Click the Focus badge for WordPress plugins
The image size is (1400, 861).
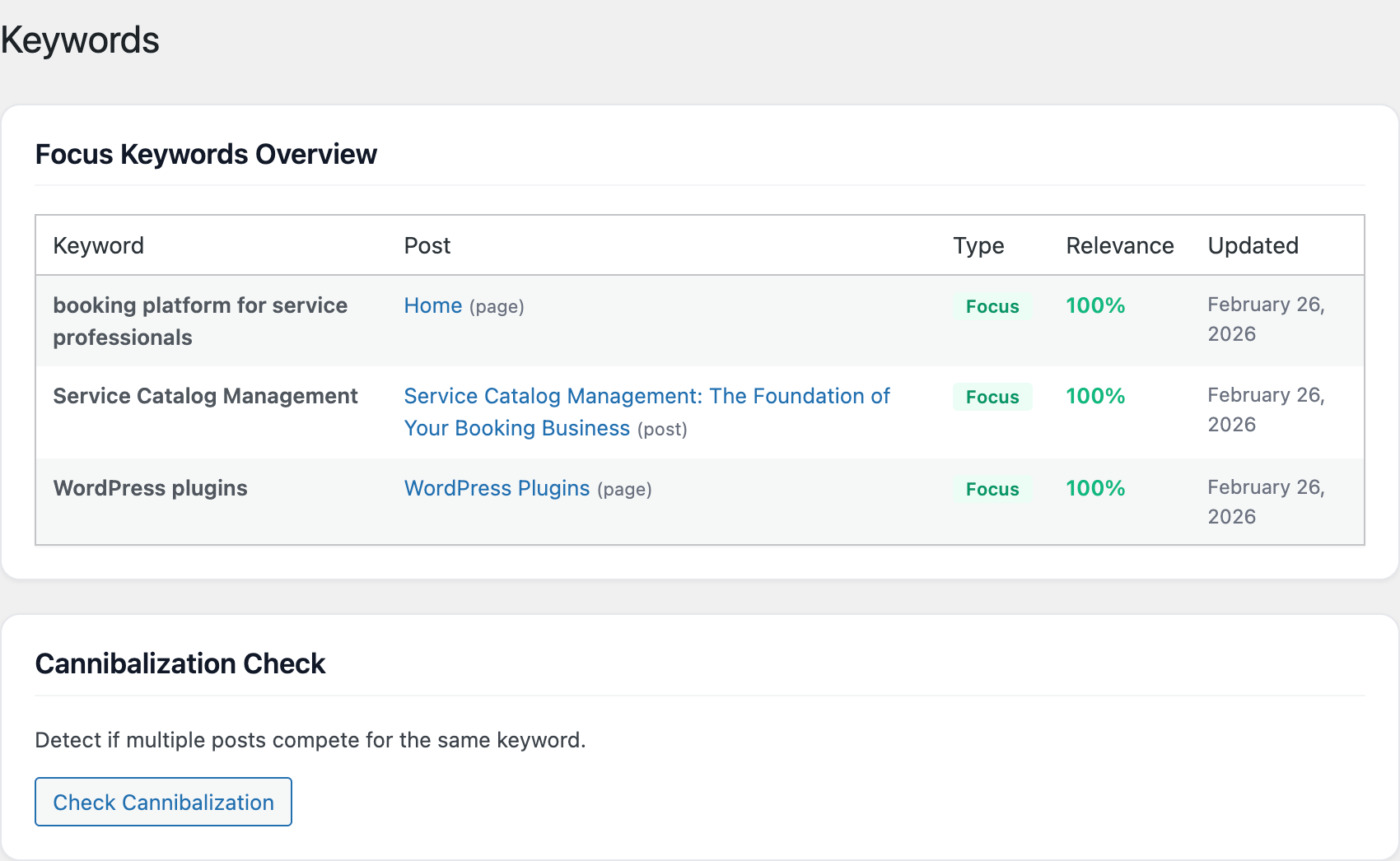pyautogui.click(x=992, y=489)
